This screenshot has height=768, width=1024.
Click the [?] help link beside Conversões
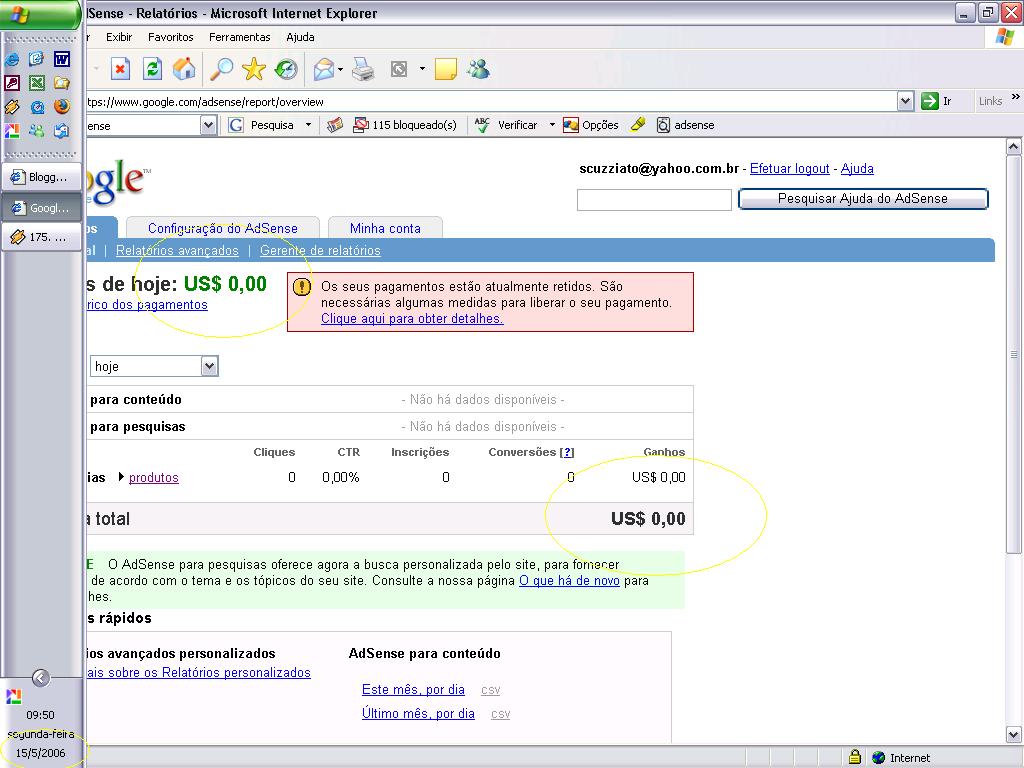click(x=567, y=452)
